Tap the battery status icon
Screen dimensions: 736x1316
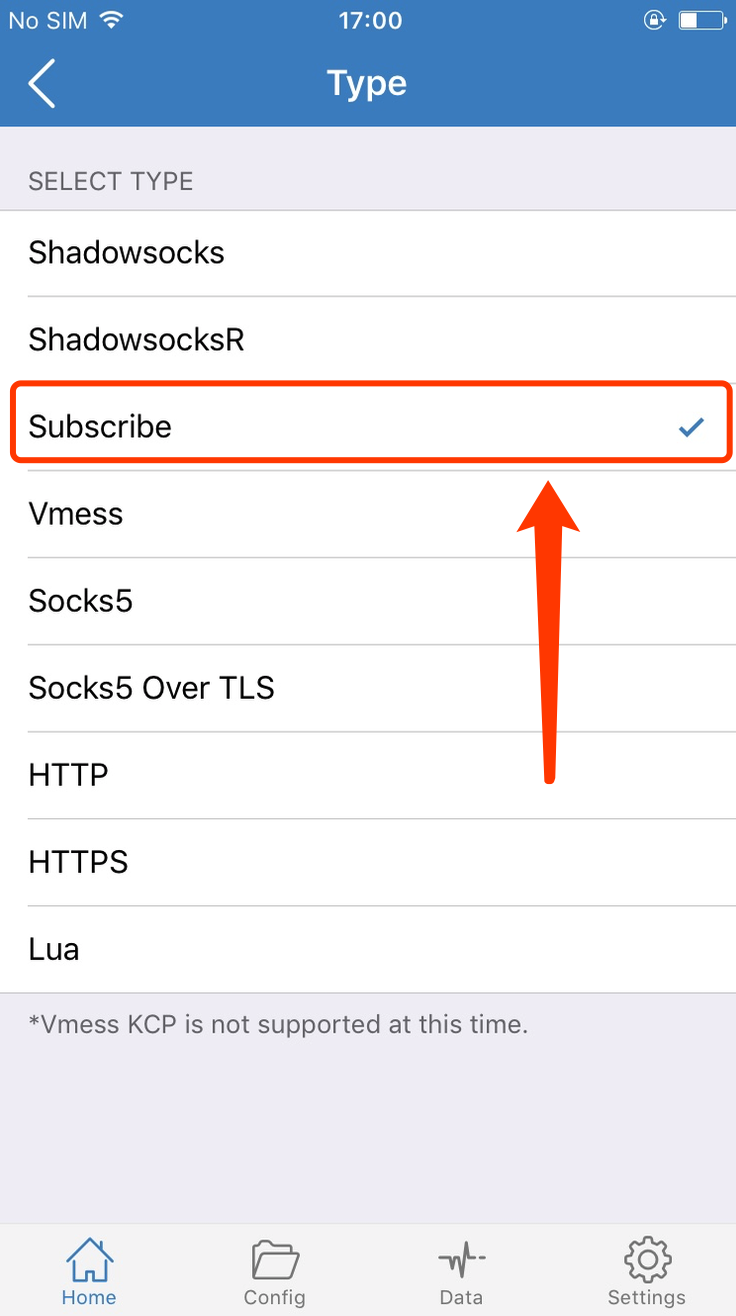coord(702,20)
